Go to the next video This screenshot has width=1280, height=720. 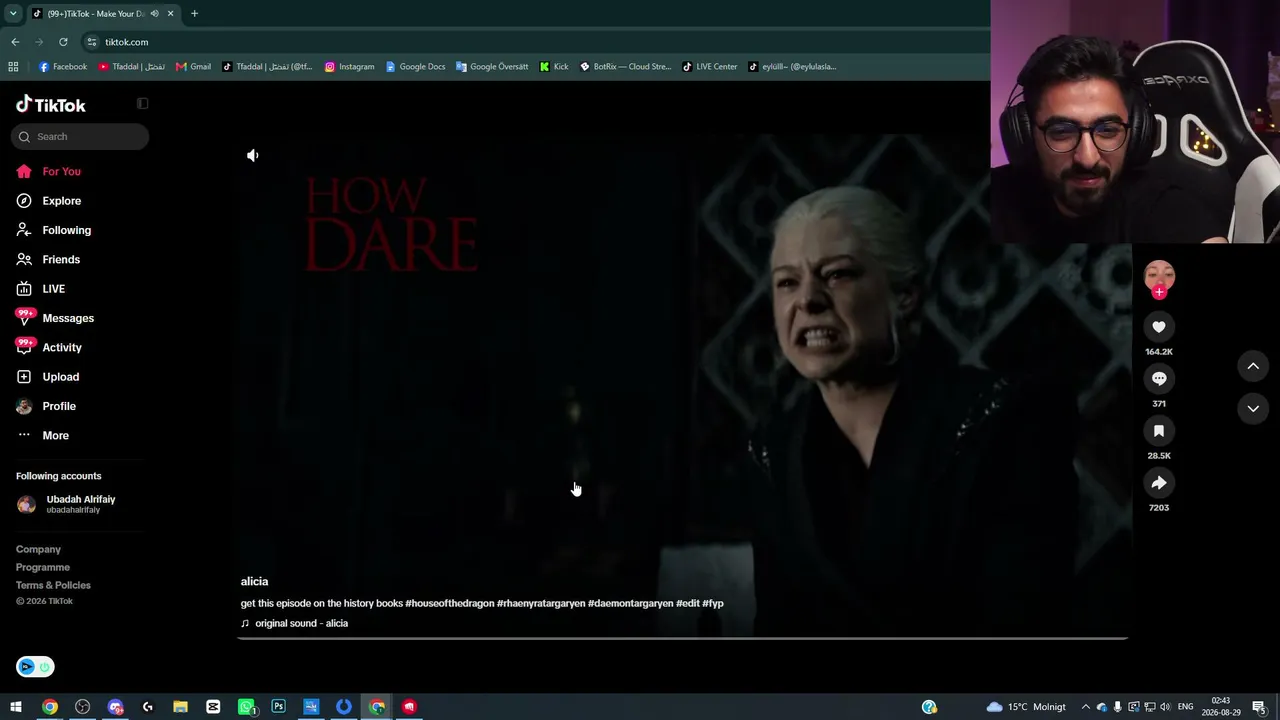pyautogui.click(x=1253, y=408)
